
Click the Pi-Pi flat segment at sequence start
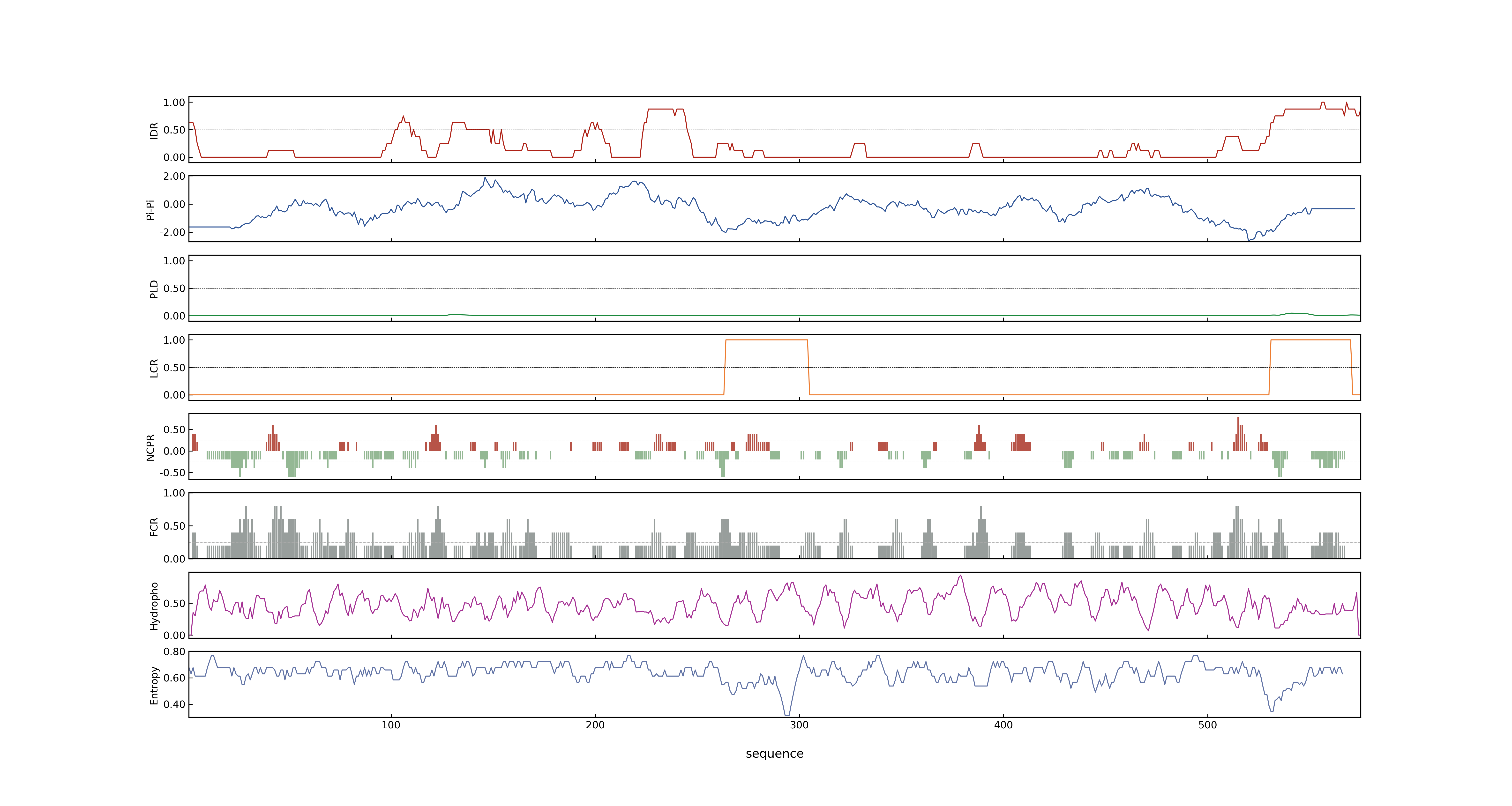pyautogui.click(x=210, y=227)
